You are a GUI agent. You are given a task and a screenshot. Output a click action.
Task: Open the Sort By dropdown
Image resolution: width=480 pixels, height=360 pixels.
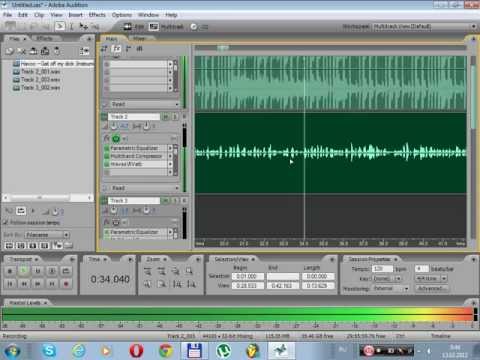coord(47,235)
